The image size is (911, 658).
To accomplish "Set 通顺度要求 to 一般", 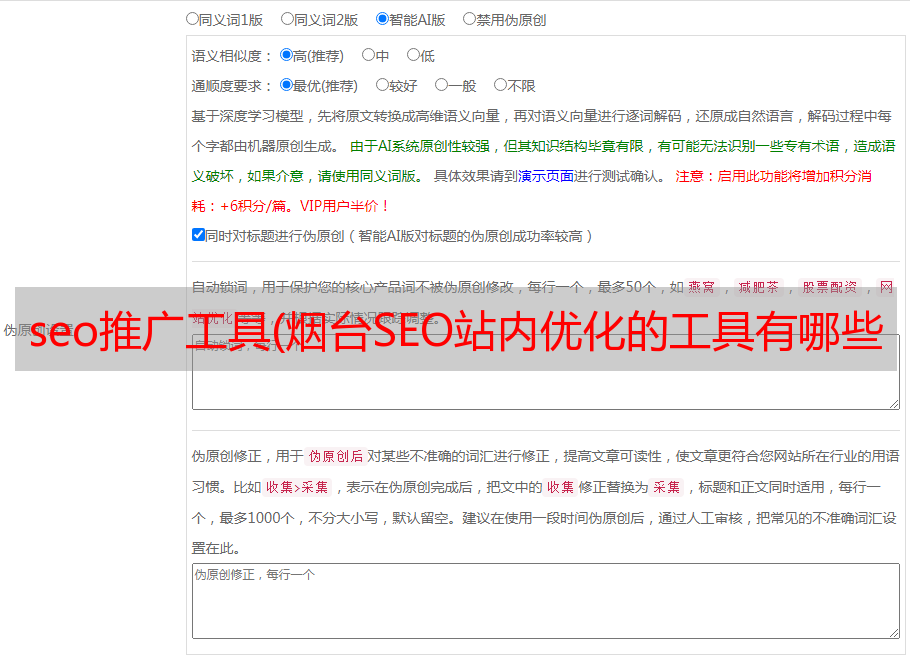I will tap(442, 85).
